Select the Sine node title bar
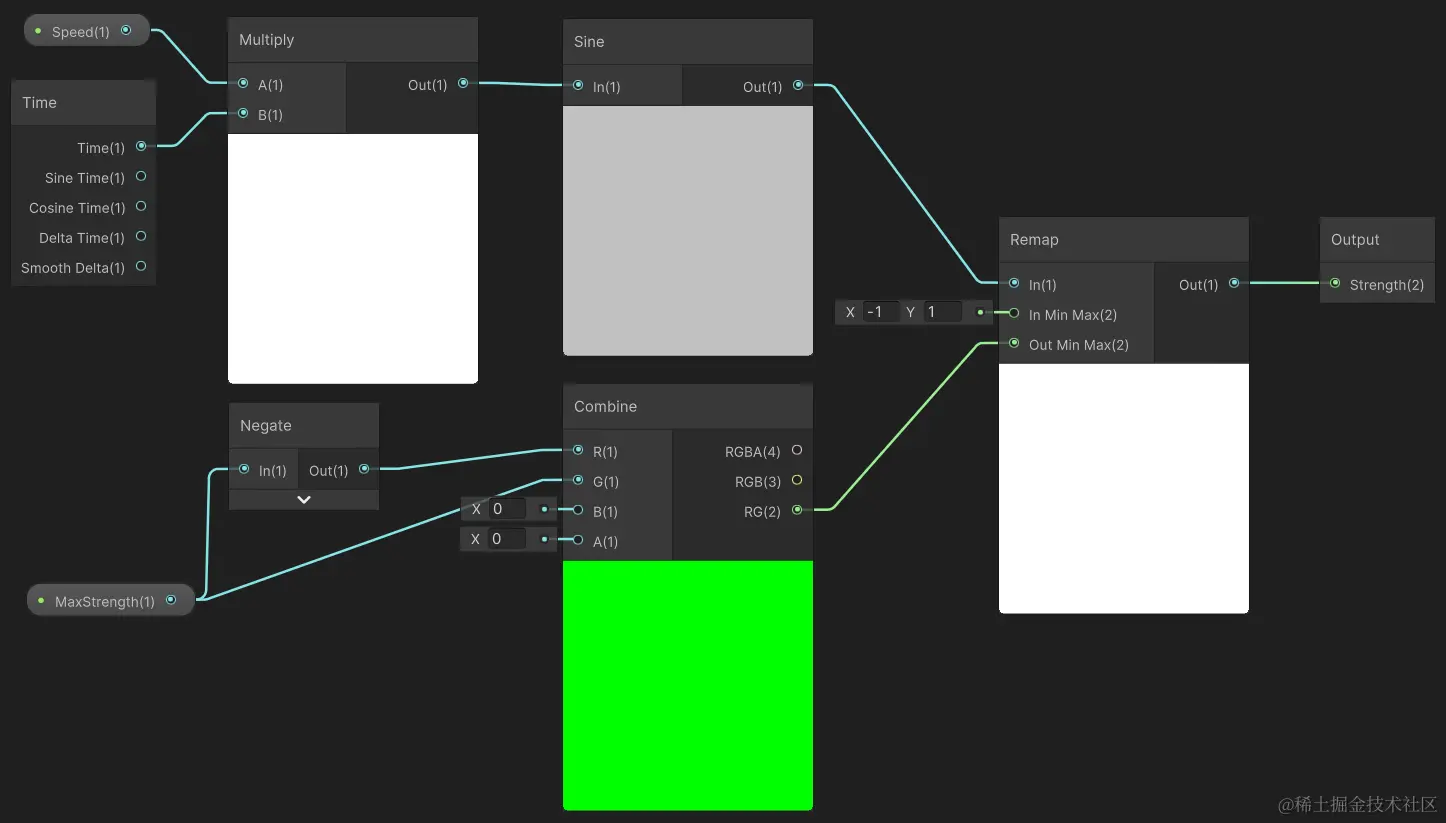This screenshot has width=1446, height=823. pos(688,42)
